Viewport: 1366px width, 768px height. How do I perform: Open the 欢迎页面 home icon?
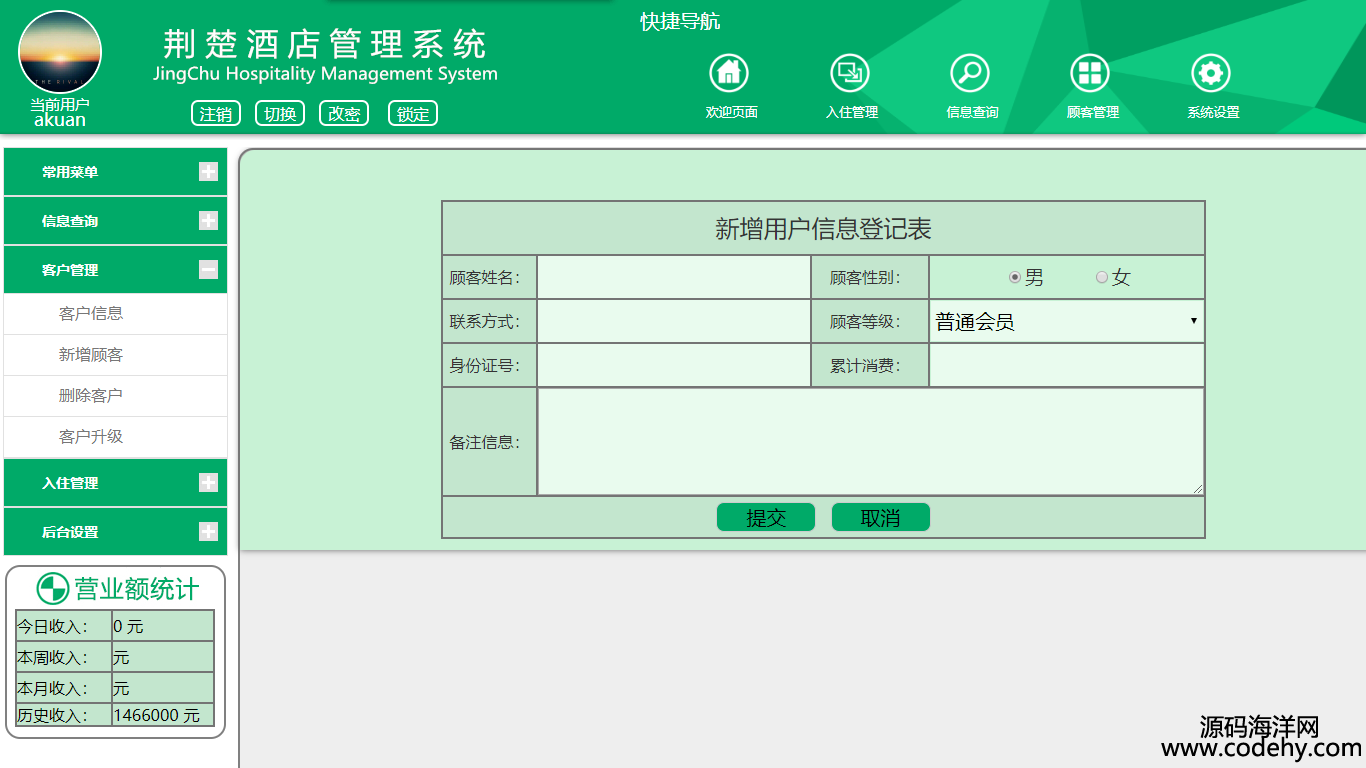click(729, 73)
